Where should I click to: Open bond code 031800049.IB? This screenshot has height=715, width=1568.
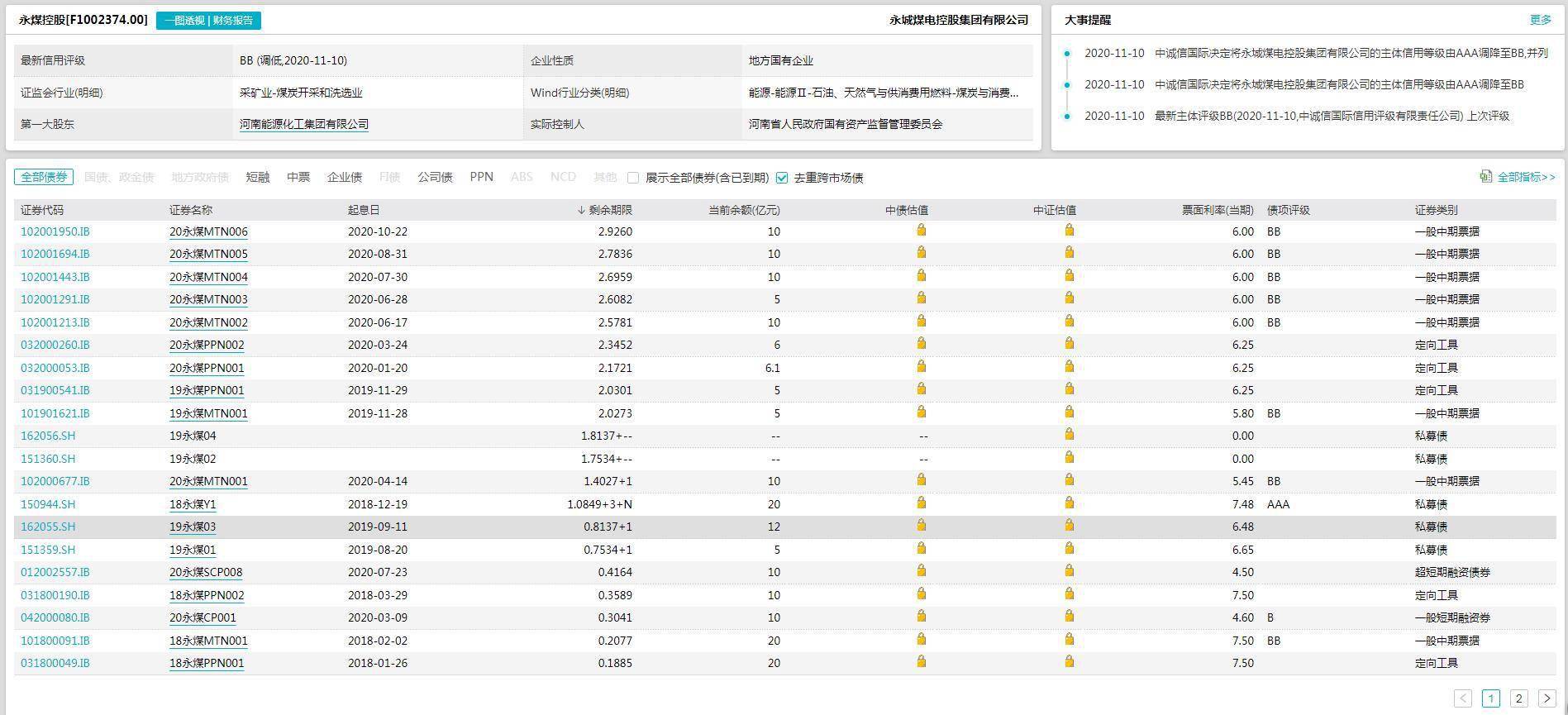(55, 663)
